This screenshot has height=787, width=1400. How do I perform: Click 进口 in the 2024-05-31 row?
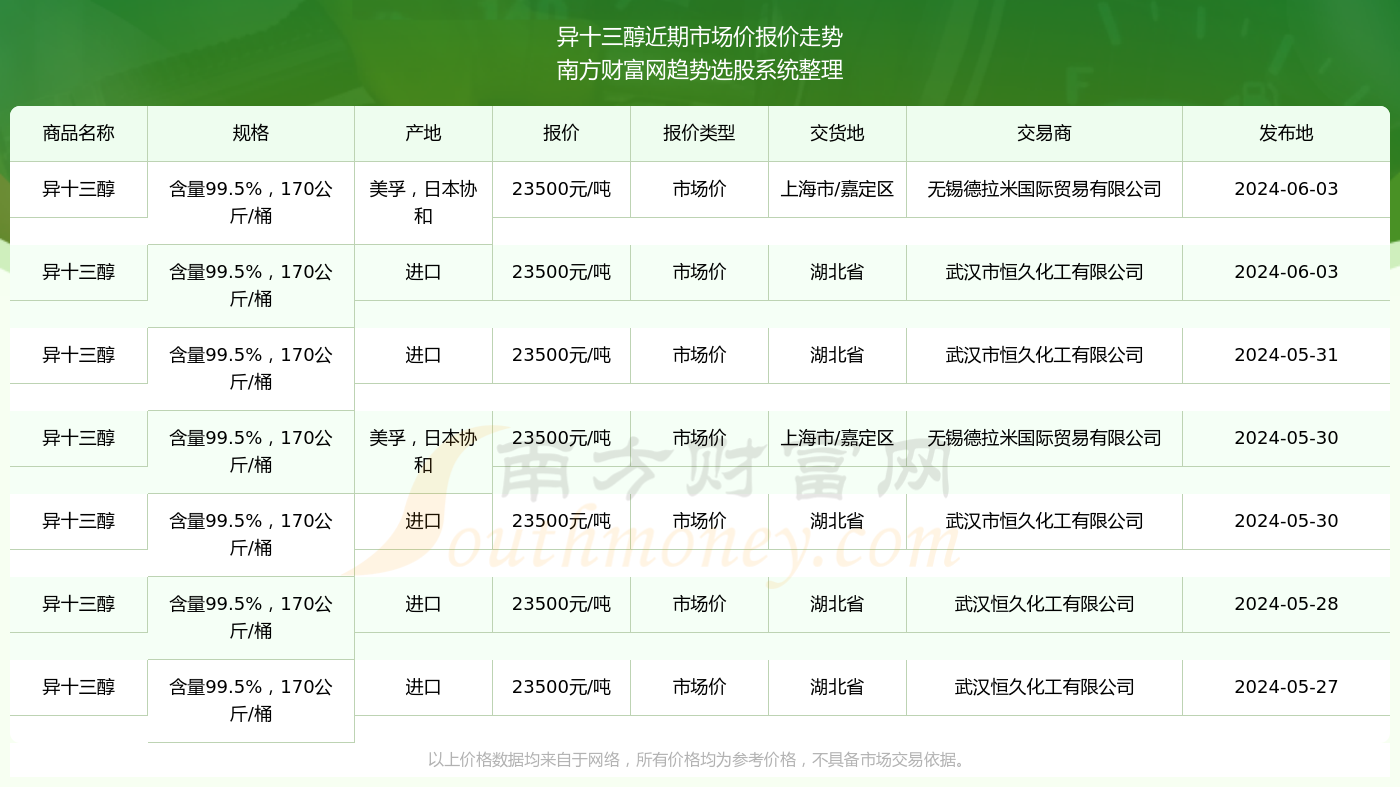[x=424, y=355]
